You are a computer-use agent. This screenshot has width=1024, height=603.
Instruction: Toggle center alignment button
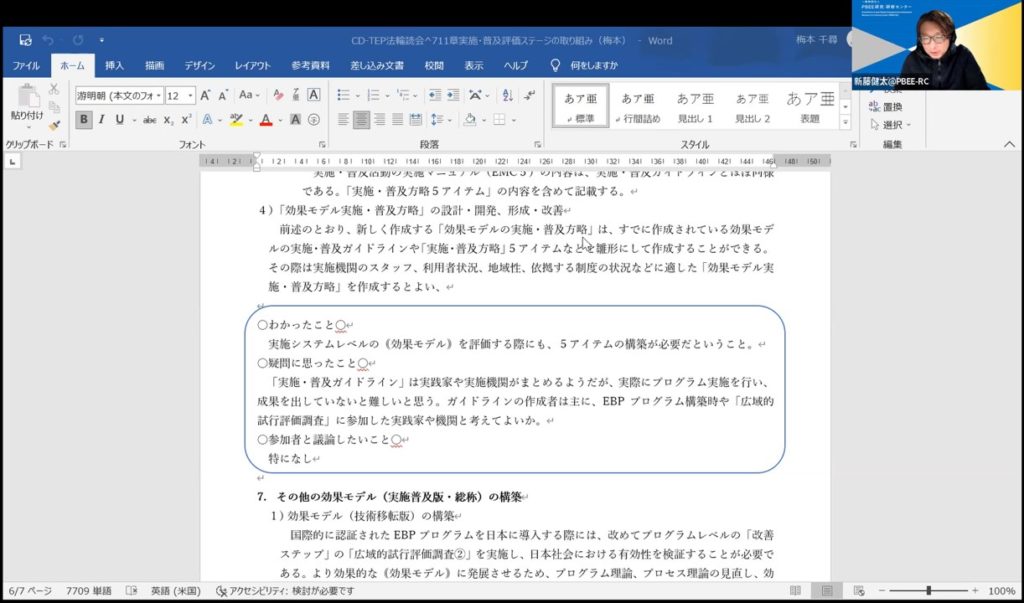pos(361,120)
